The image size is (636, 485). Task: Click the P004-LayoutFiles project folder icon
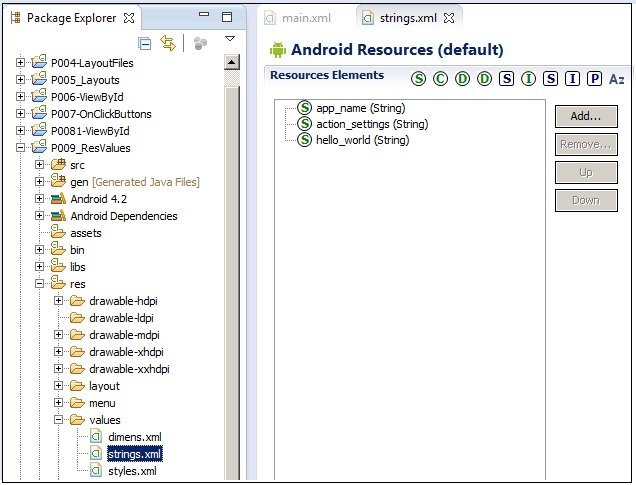click(39, 62)
